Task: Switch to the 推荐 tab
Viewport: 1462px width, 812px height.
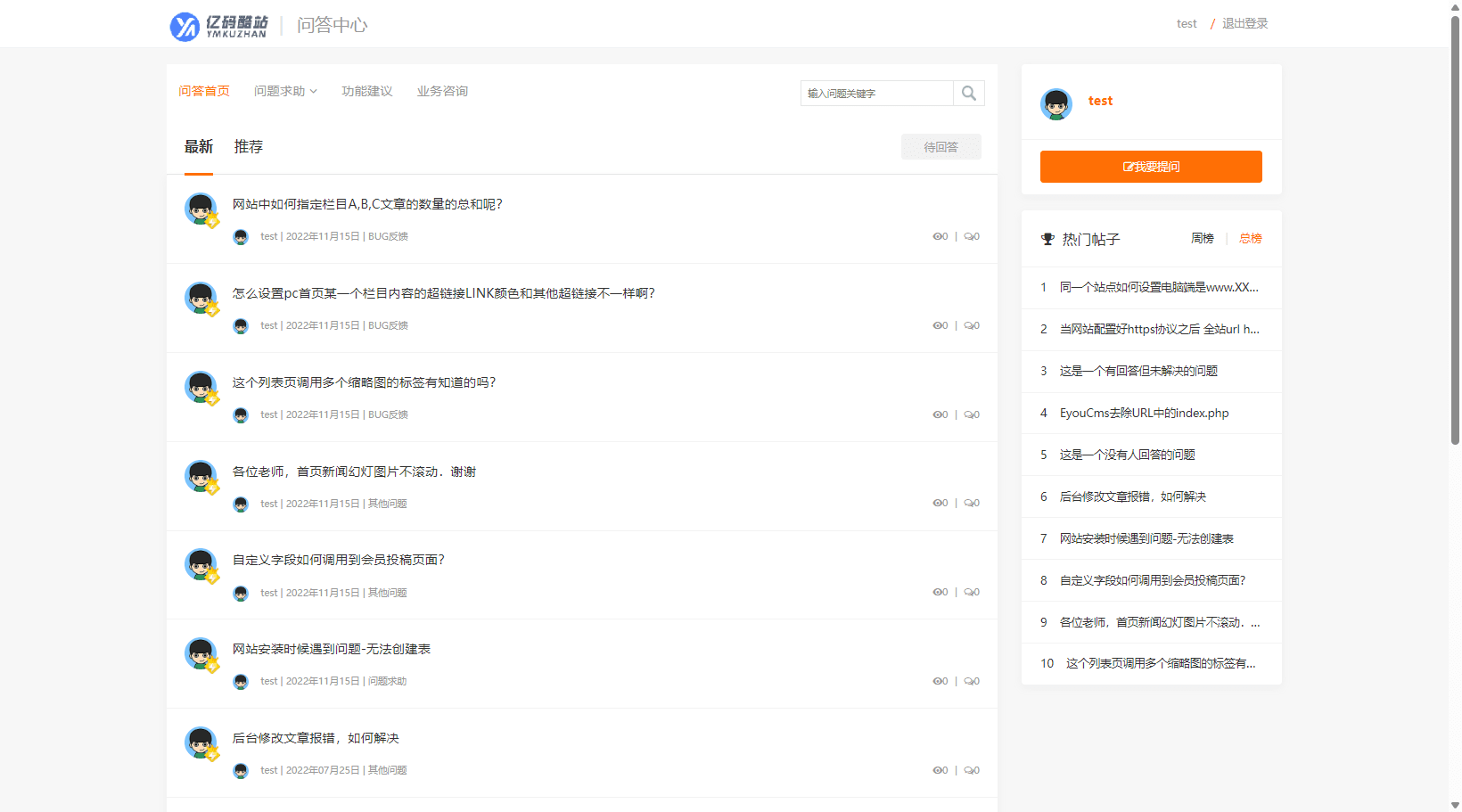Action: tap(248, 146)
